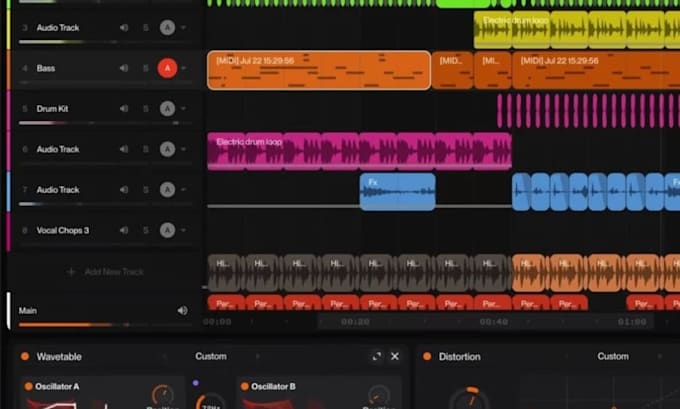Select the Vocal Chops 3 track name
Screen dimensions: 680x409
pyautogui.click(x=63, y=230)
